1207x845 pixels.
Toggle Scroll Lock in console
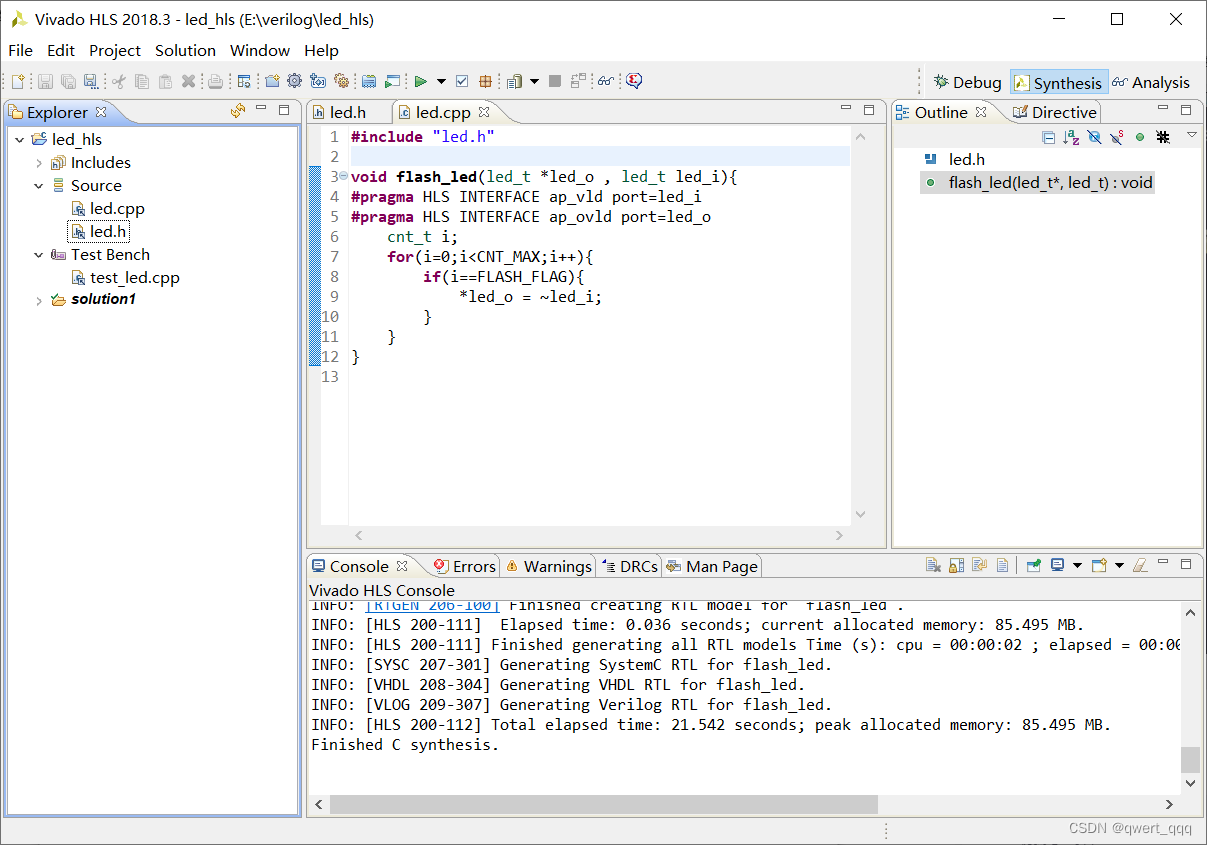956,566
